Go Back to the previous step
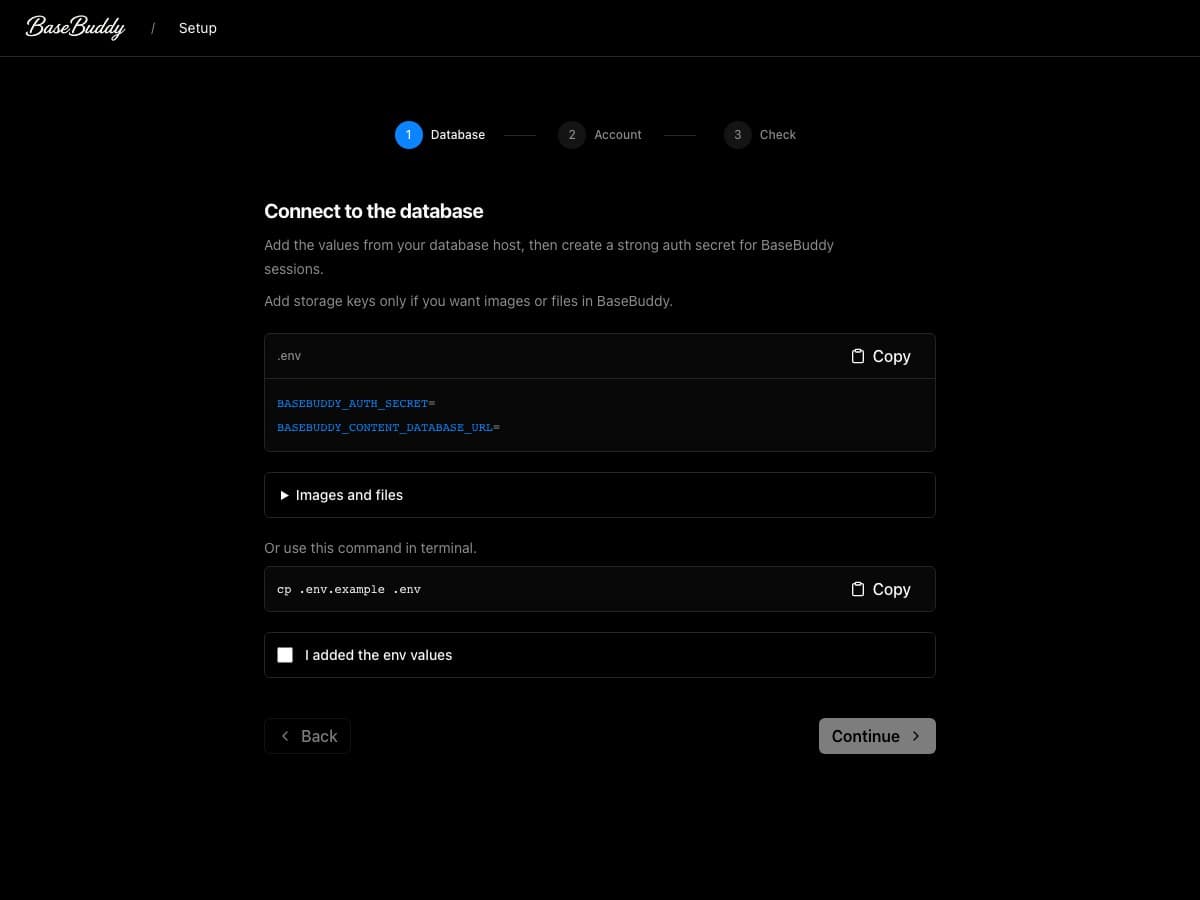 pyautogui.click(x=308, y=736)
